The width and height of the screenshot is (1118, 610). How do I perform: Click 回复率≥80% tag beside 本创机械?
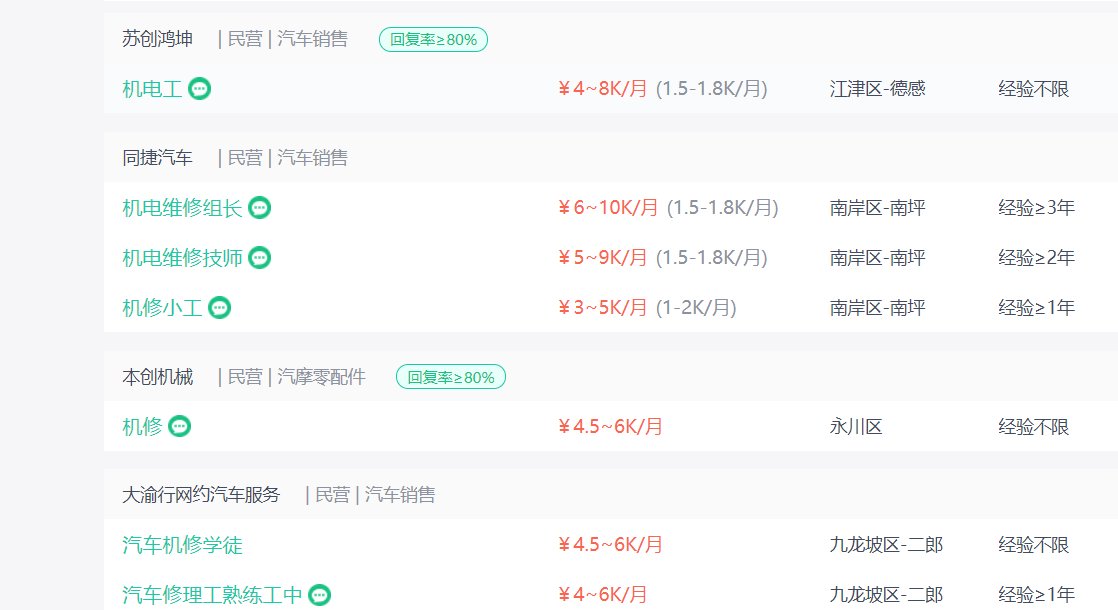(x=451, y=377)
